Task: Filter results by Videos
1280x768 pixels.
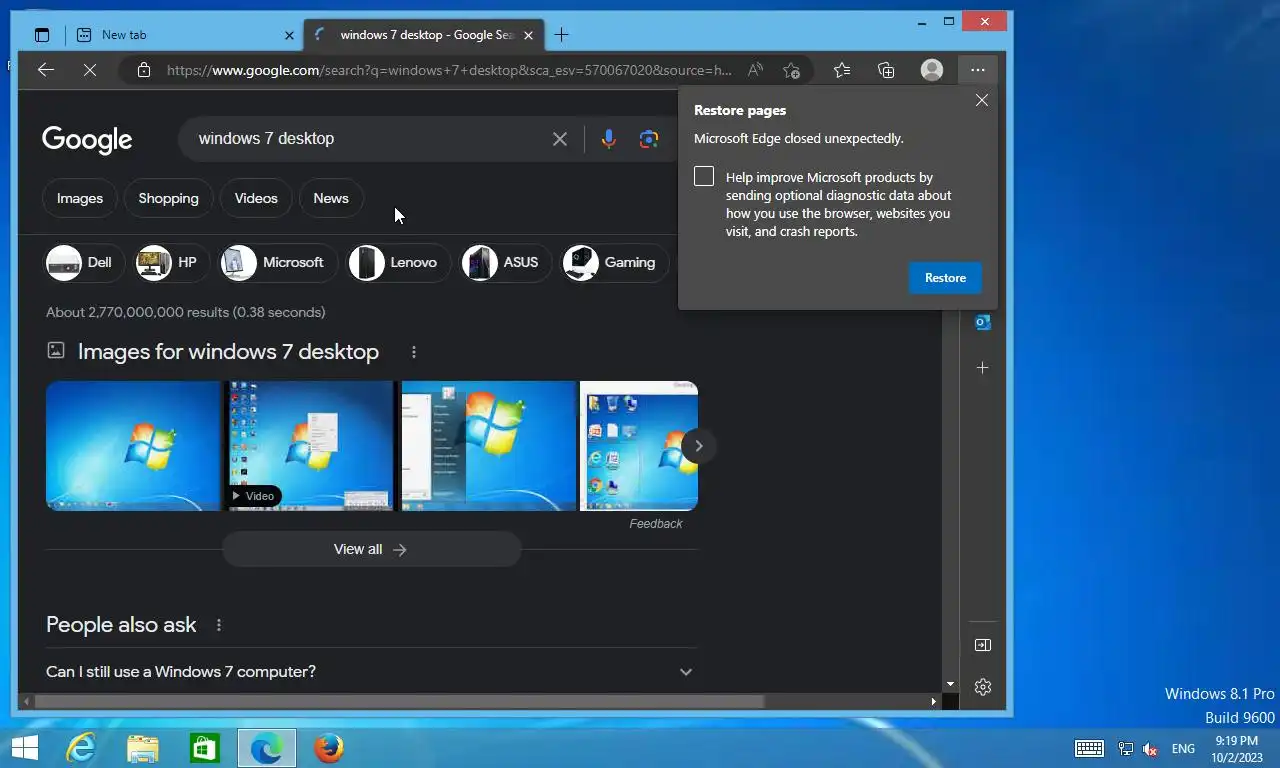Action: click(x=256, y=198)
